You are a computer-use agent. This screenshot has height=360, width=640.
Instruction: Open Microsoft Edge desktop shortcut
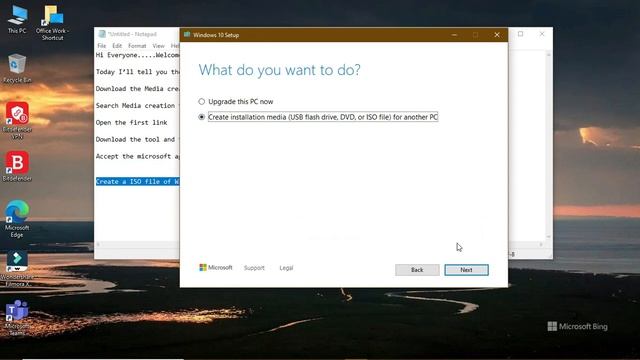pyautogui.click(x=17, y=219)
